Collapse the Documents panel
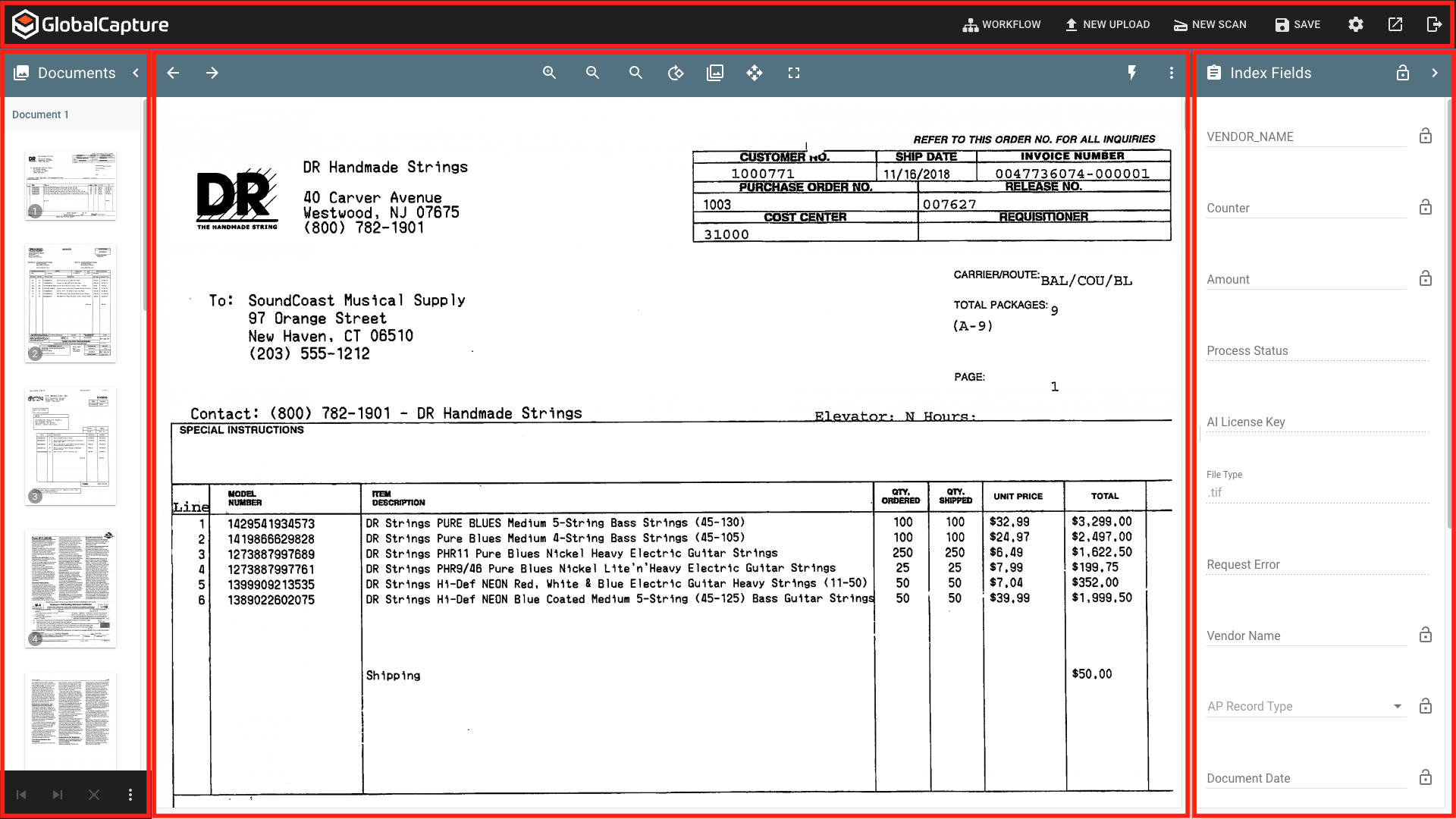The height and width of the screenshot is (819, 1456). 136,73
